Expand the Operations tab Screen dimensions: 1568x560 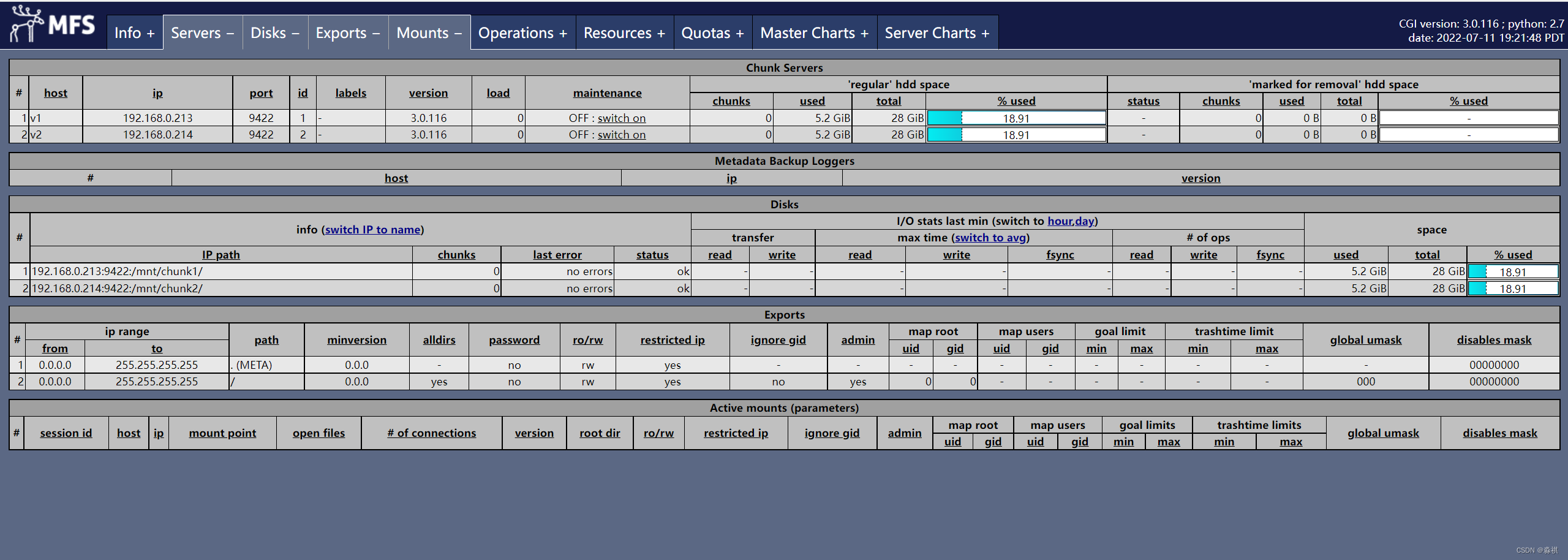pos(523,33)
